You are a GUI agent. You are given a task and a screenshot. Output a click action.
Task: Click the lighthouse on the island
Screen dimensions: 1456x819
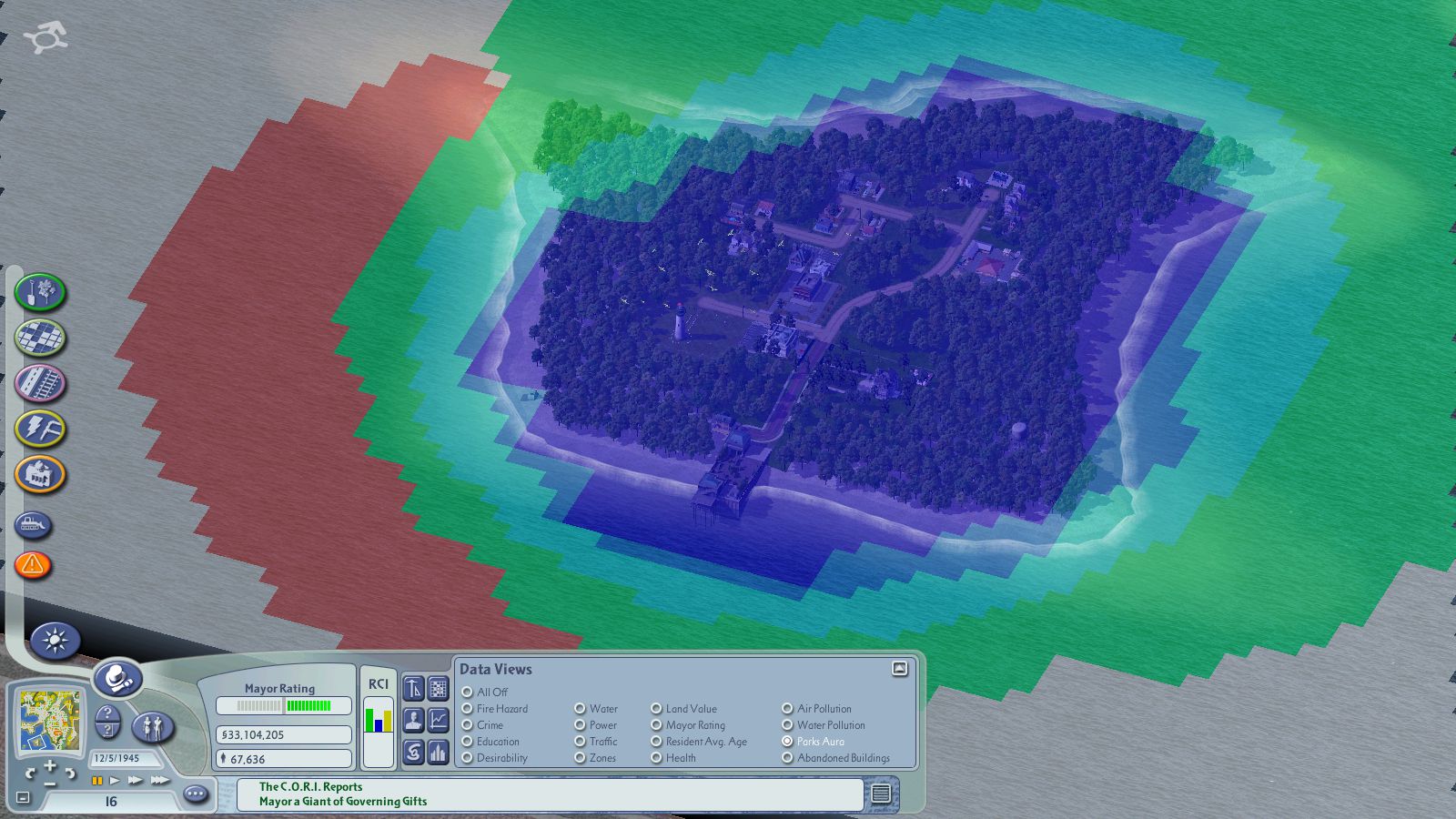tap(679, 322)
